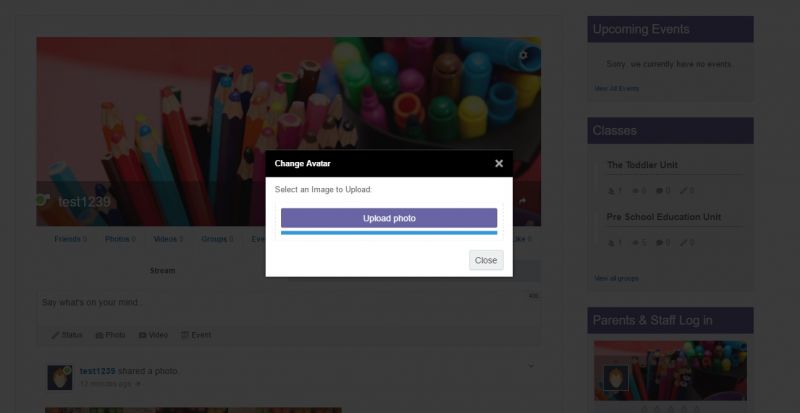
Task: Open the Videos tab on the profile
Action: click(168, 239)
